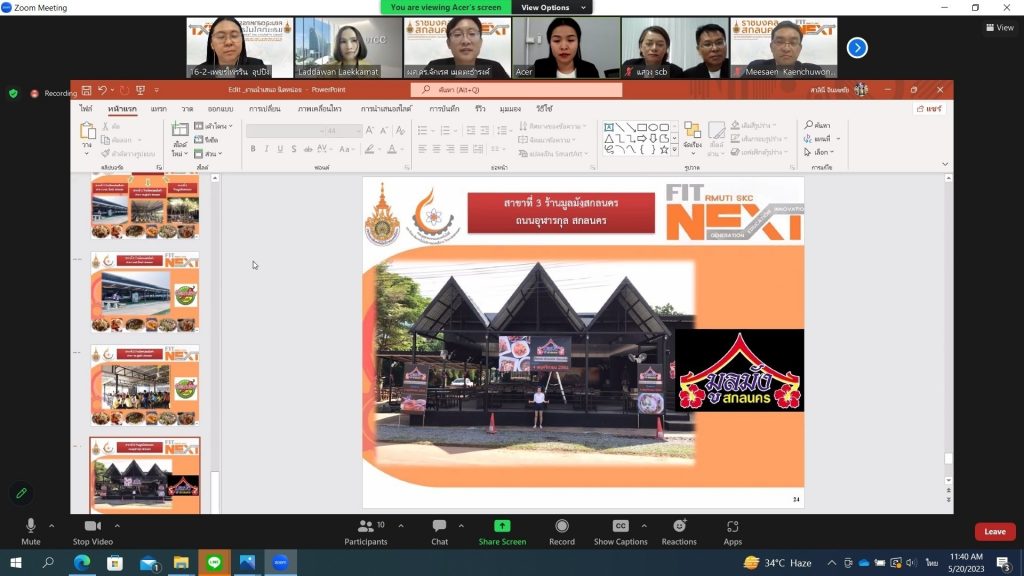Show next participants with the blue arrow
Screen dimensions: 1024x576
tap(857, 47)
